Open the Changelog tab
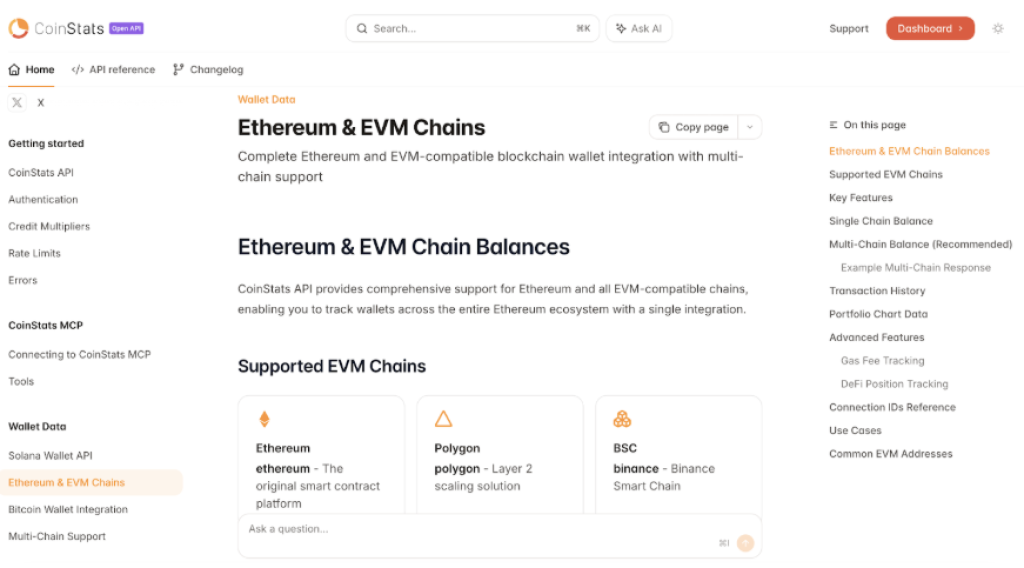The width and height of the screenshot is (1024, 568). point(208,70)
